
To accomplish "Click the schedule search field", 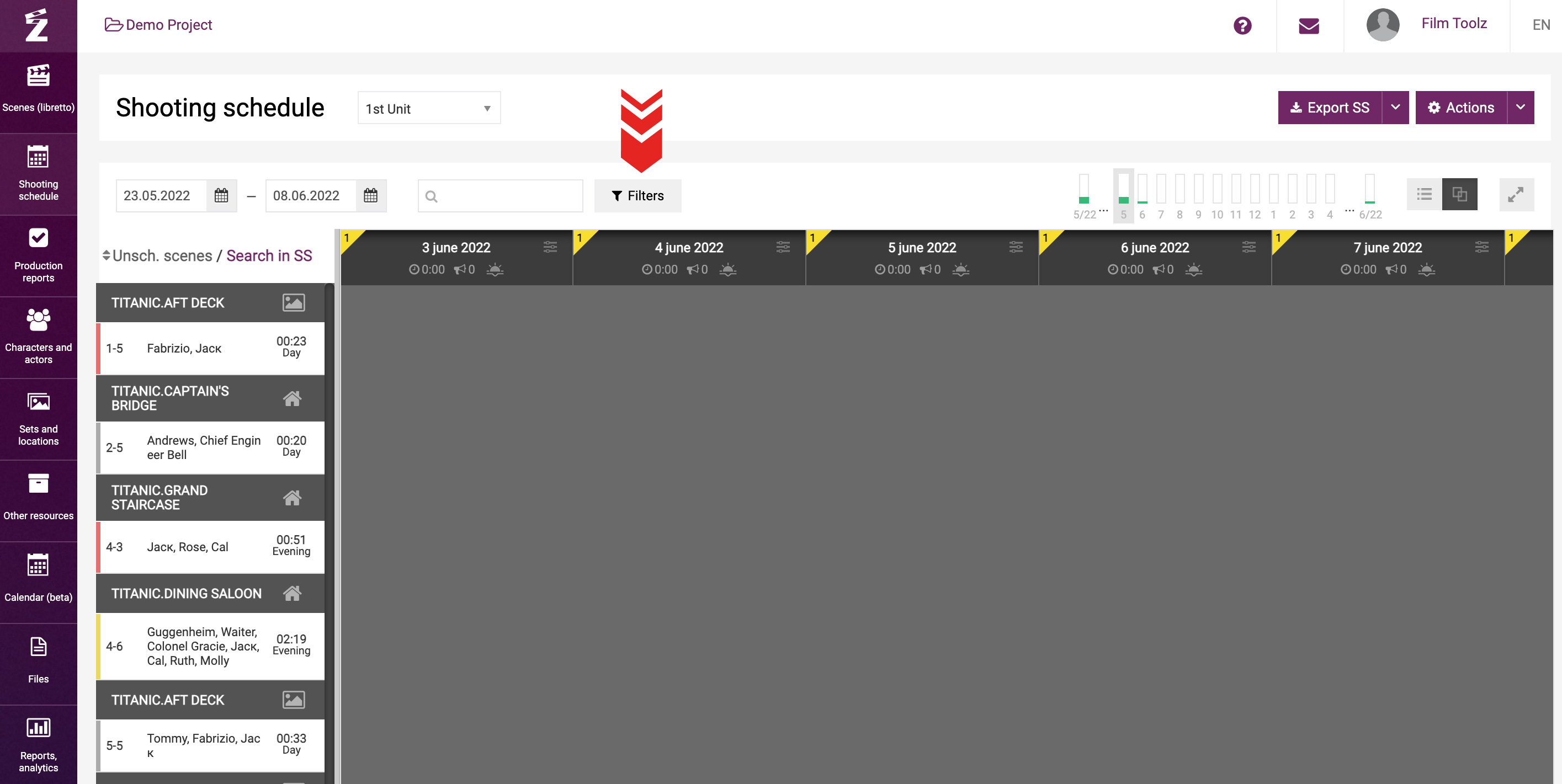I will [500, 196].
